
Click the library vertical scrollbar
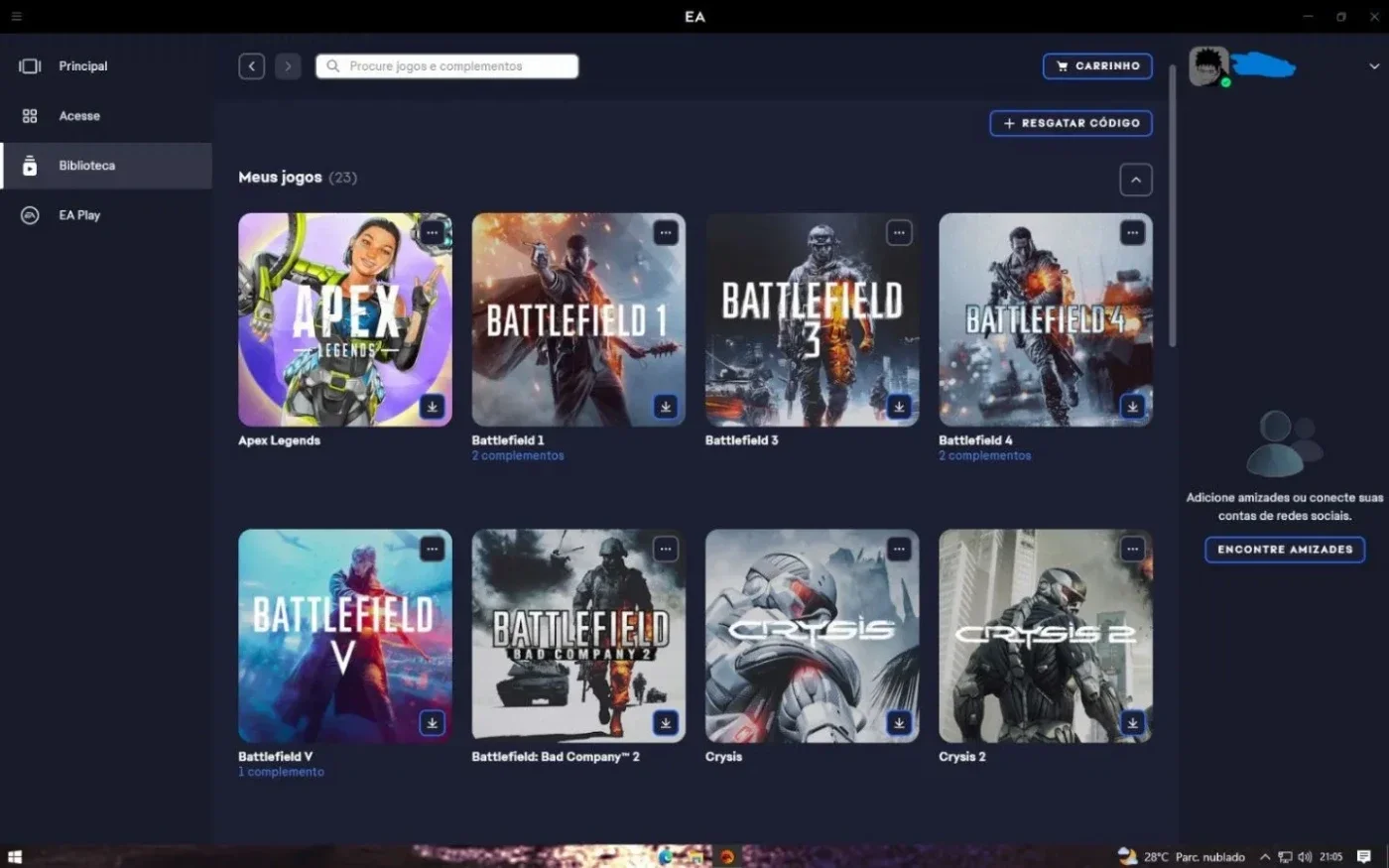[1173, 206]
